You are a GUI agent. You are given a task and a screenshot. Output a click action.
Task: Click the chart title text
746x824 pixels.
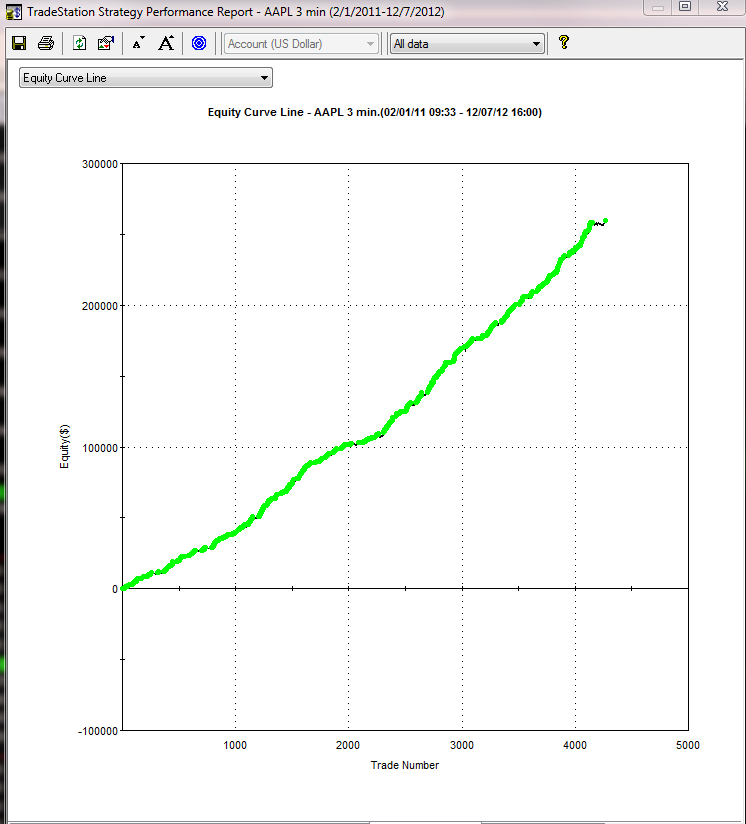point(372,113)
